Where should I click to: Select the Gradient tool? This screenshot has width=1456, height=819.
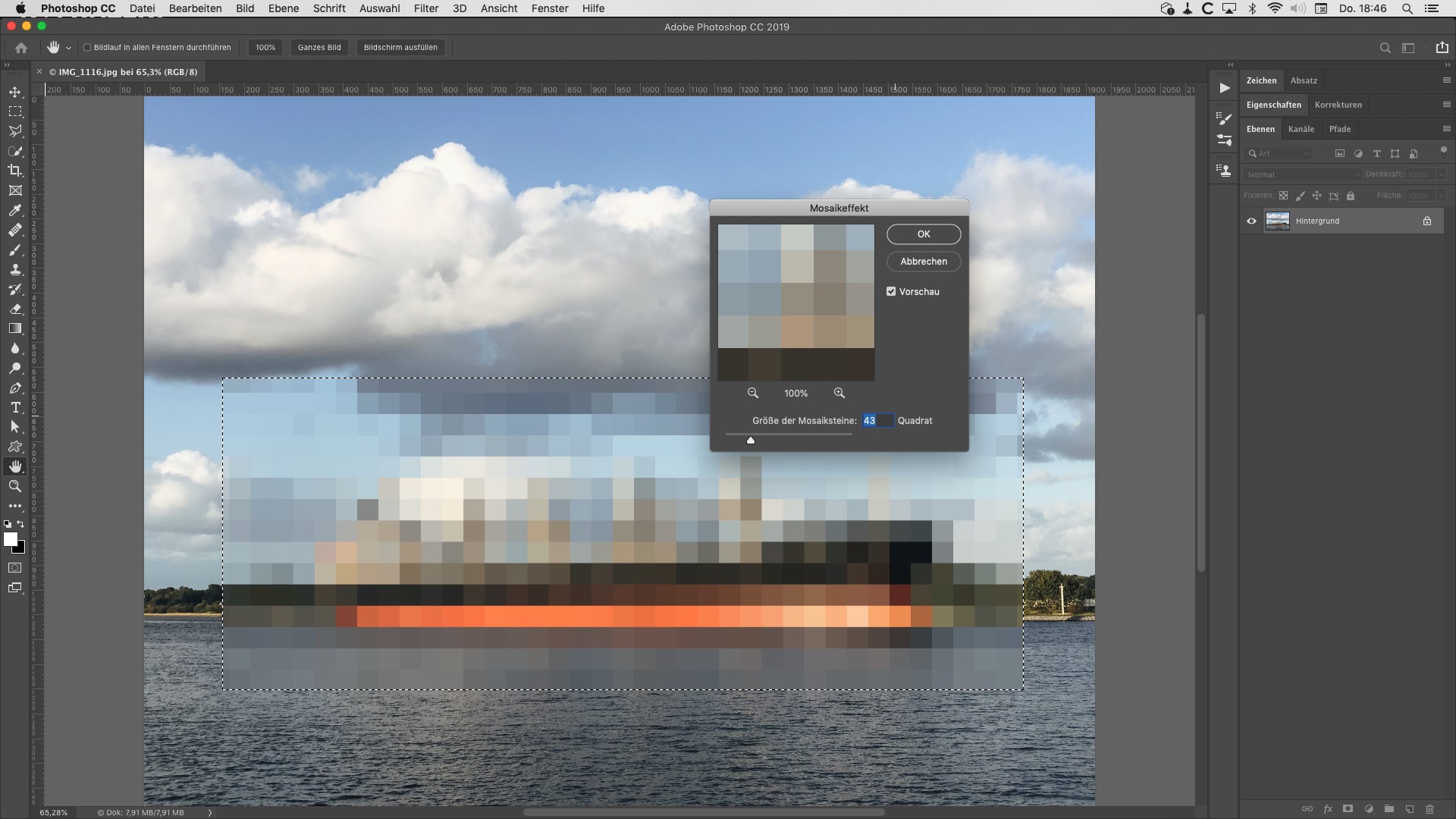[x=15, y=328]
